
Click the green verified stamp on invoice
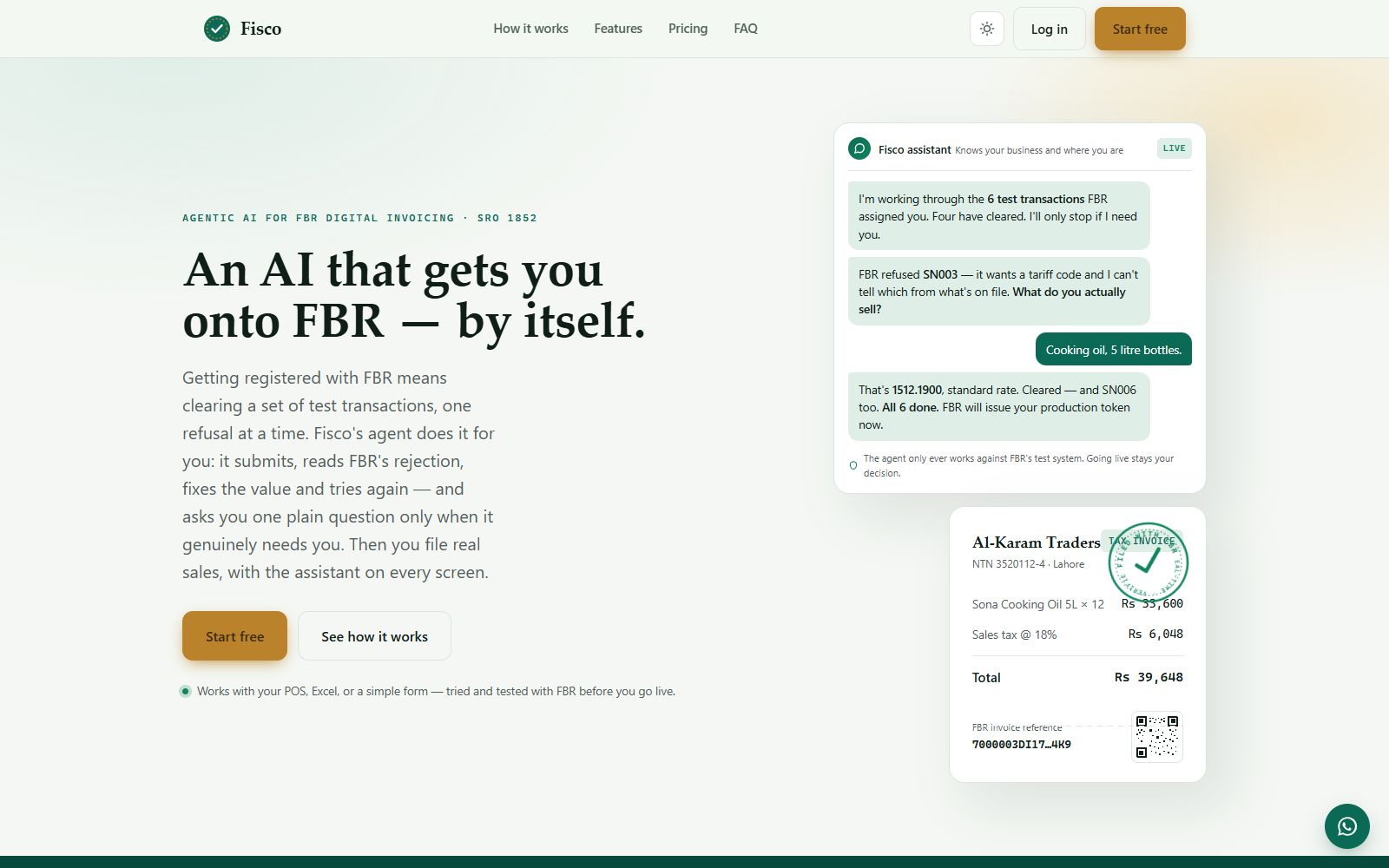tap(1148, 562)
